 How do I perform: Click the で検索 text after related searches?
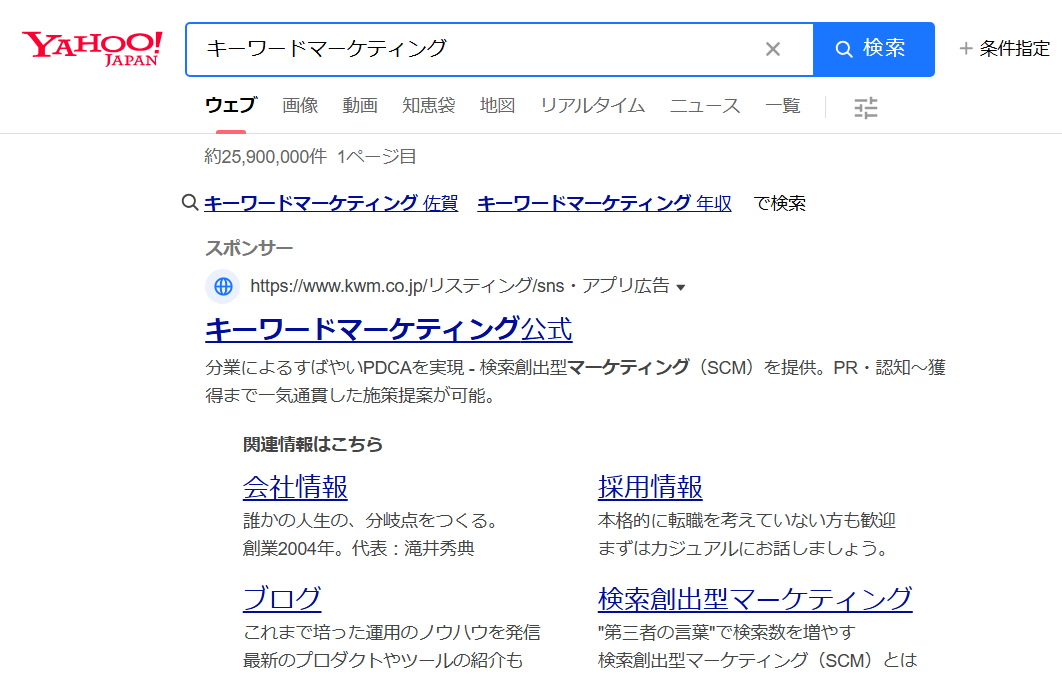(x=780, y=203)
